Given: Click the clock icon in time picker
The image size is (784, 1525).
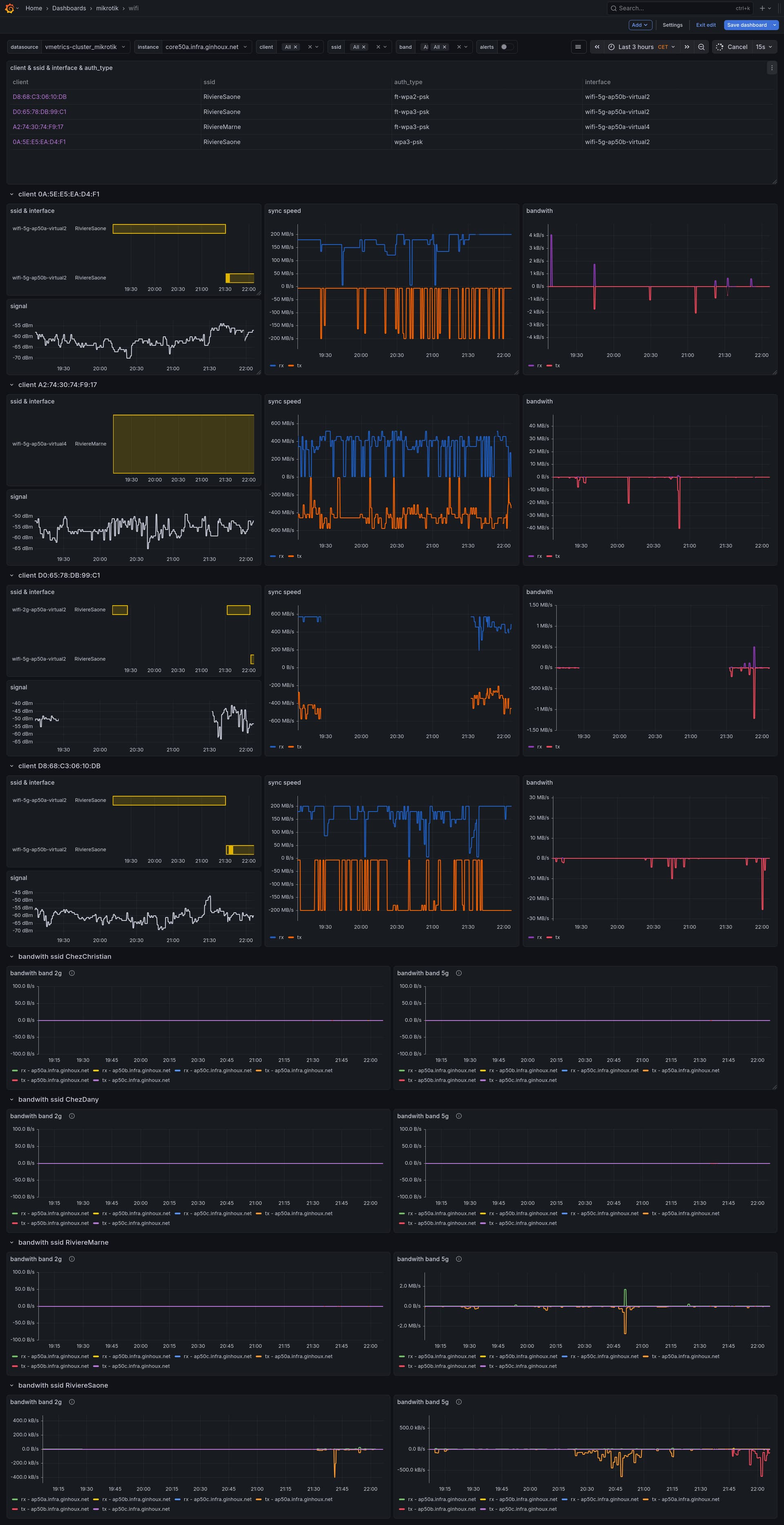Looking at the screenshot, I should [611, 47].
